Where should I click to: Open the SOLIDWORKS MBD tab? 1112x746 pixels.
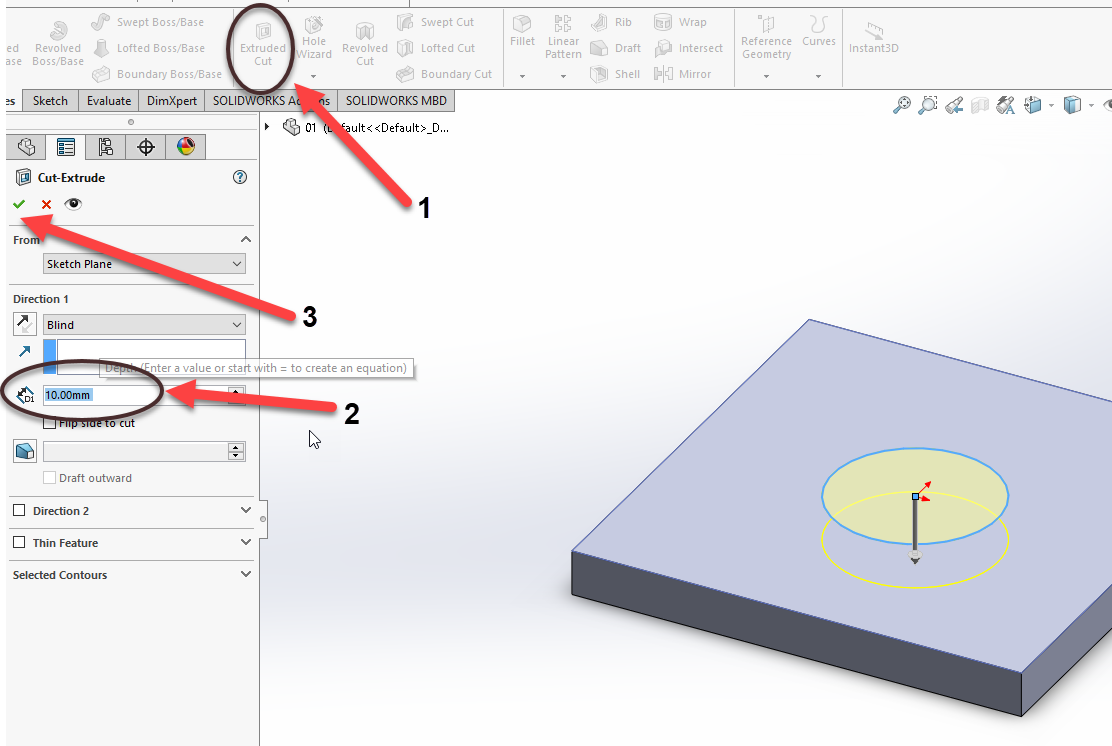click(x=398, y=100)
